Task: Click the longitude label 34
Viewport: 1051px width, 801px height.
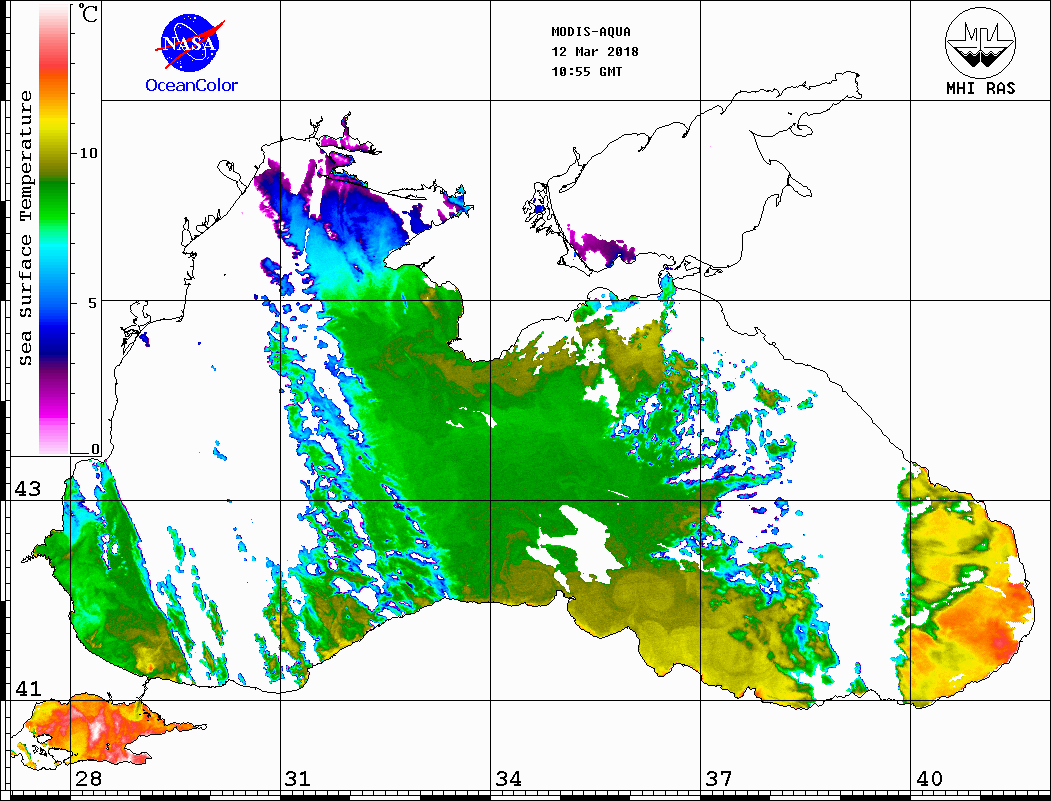Action: point(509,779)
